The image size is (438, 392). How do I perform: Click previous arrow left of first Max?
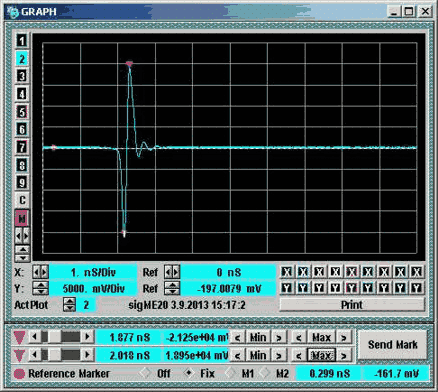tap(299, 338)
